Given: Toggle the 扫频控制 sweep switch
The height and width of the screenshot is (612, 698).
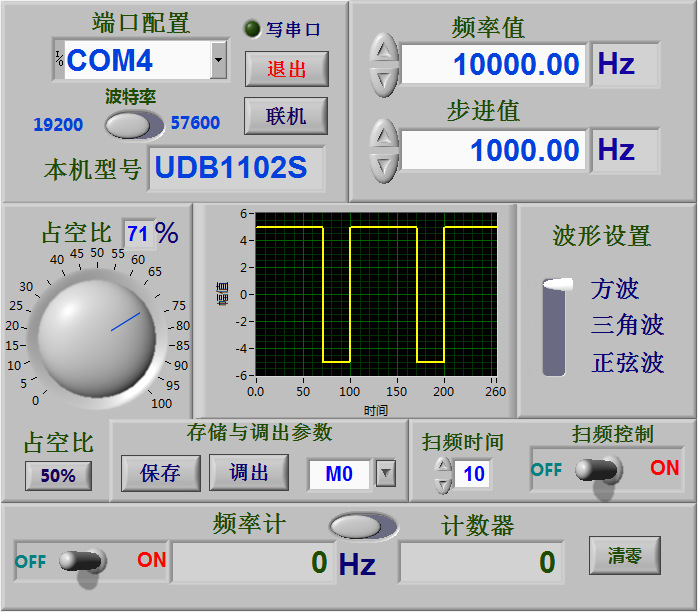Looking at the screenshot, I should click(598, 470).
